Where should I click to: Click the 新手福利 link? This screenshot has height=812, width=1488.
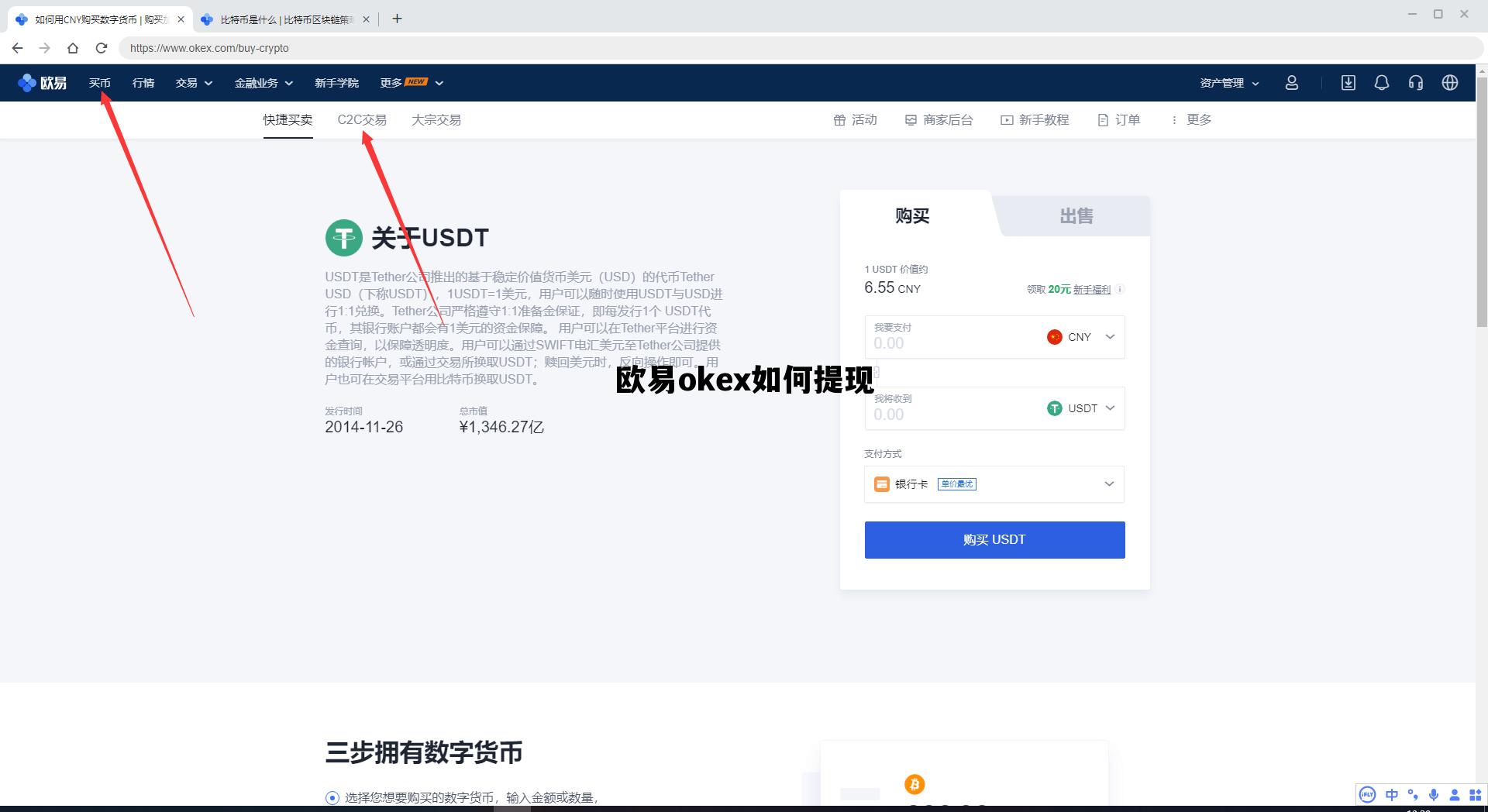coord(1093,289)
